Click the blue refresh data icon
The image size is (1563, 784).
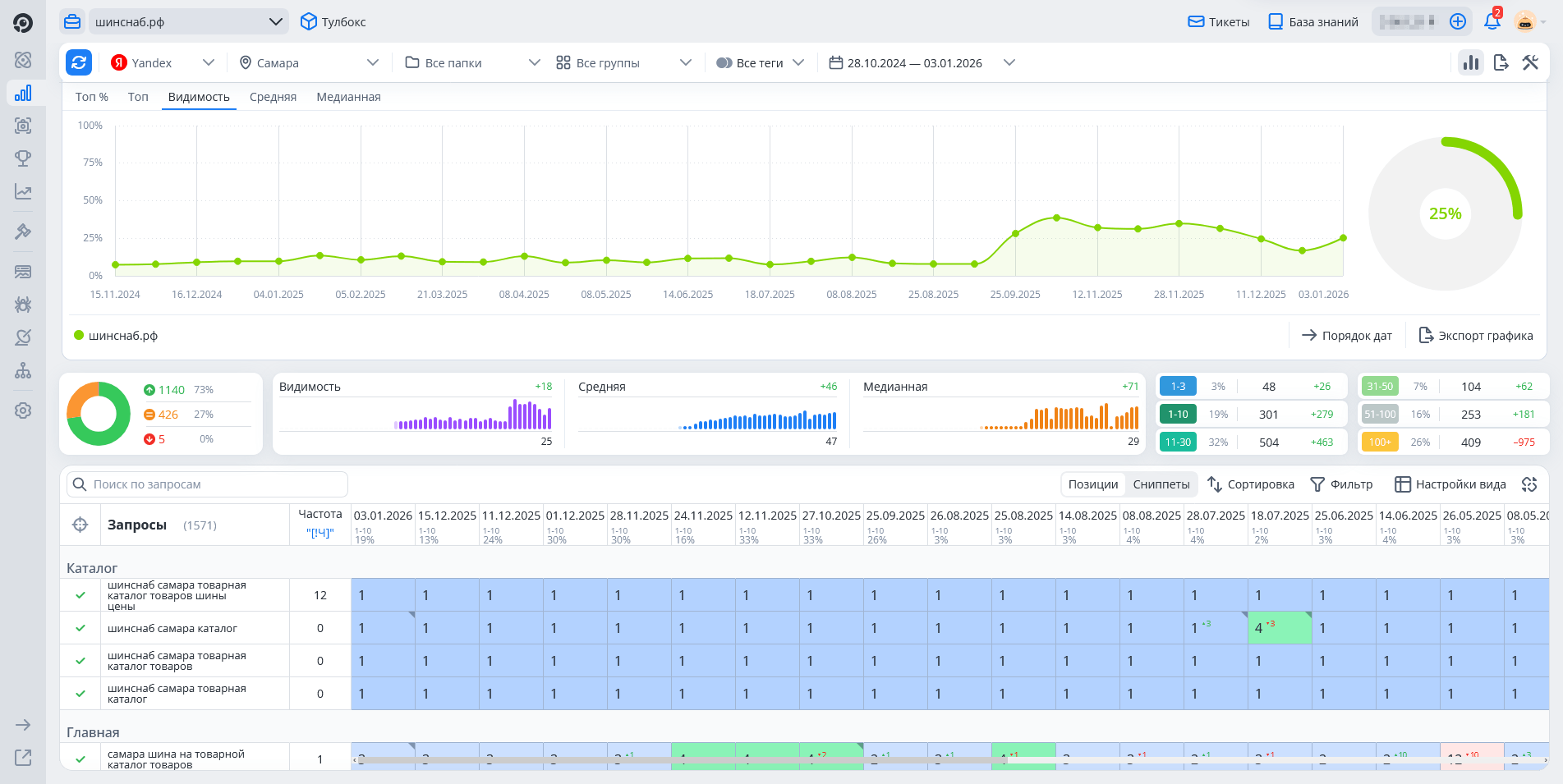coord(79,62)
